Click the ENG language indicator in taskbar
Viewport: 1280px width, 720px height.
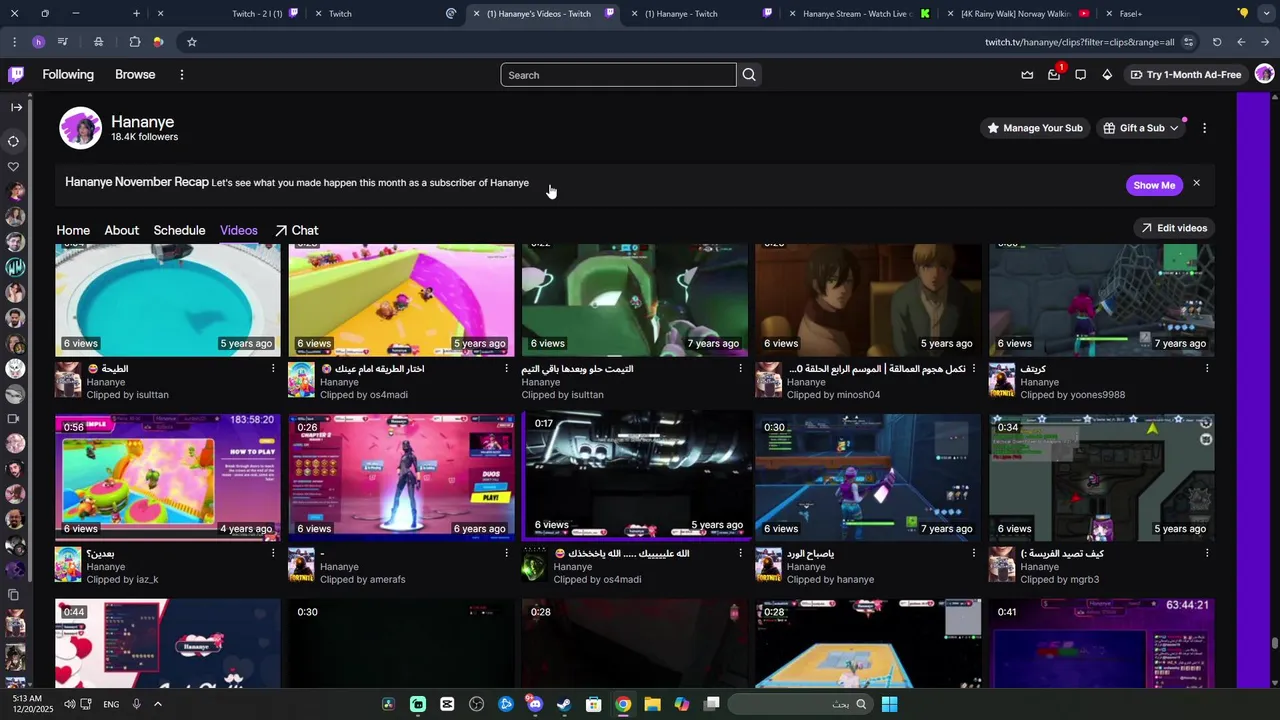coord(111,704)
